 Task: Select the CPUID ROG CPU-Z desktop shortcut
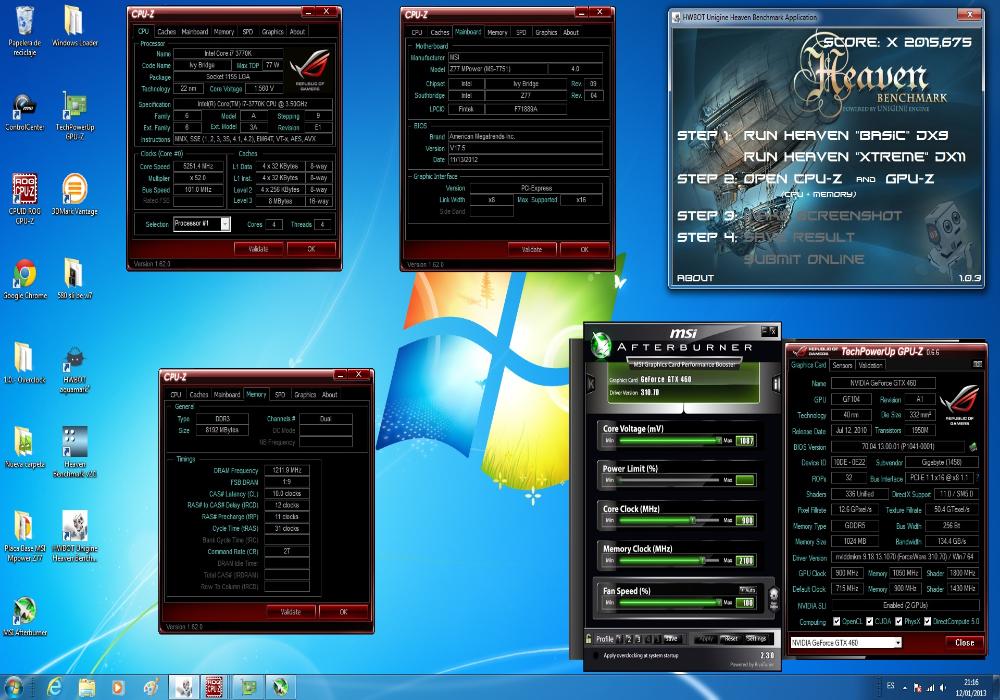(24, 198)
